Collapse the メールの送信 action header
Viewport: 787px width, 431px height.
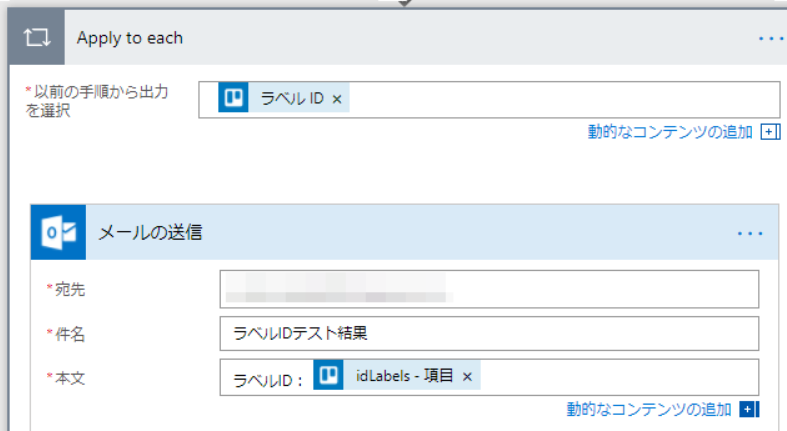point(404,232)
